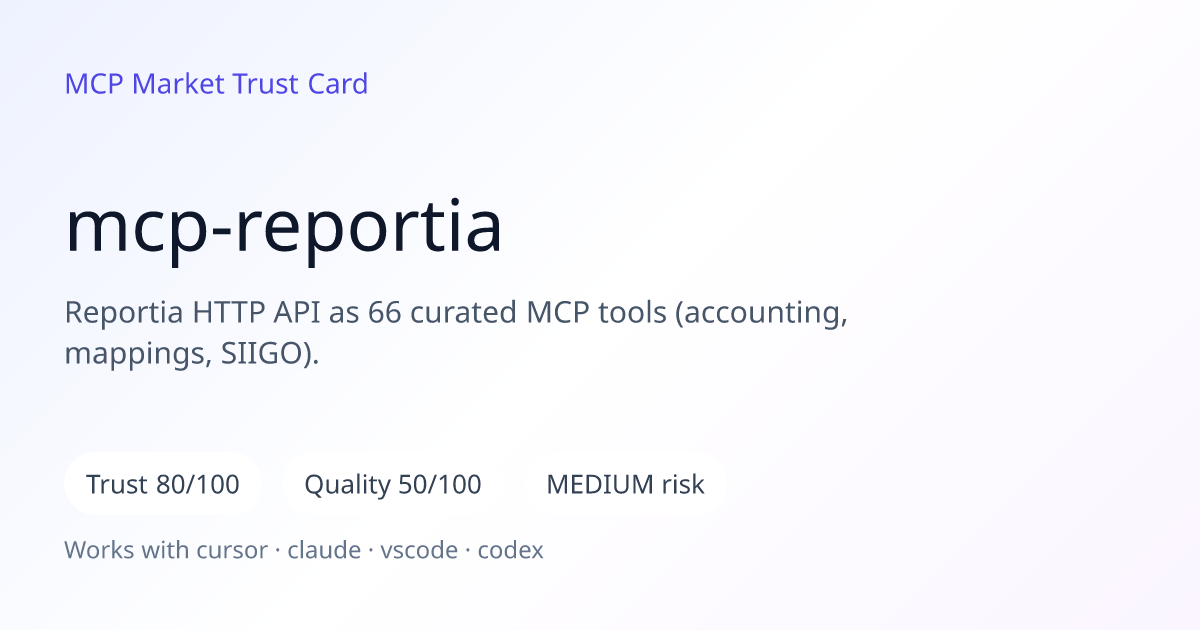Open the Trust 80/100 badge
Screen dimensions: 1200x630
click(163, 485)
